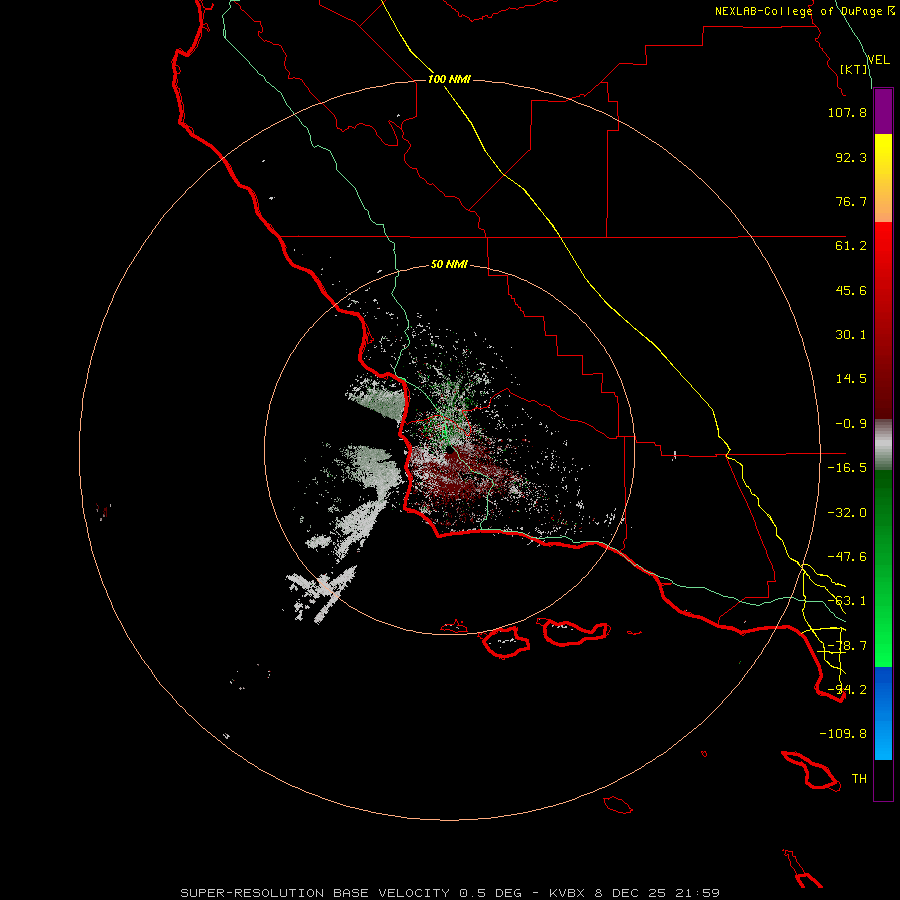
Task: Click the 50 NMI range ring label
Action: click(x=449, y=265)
